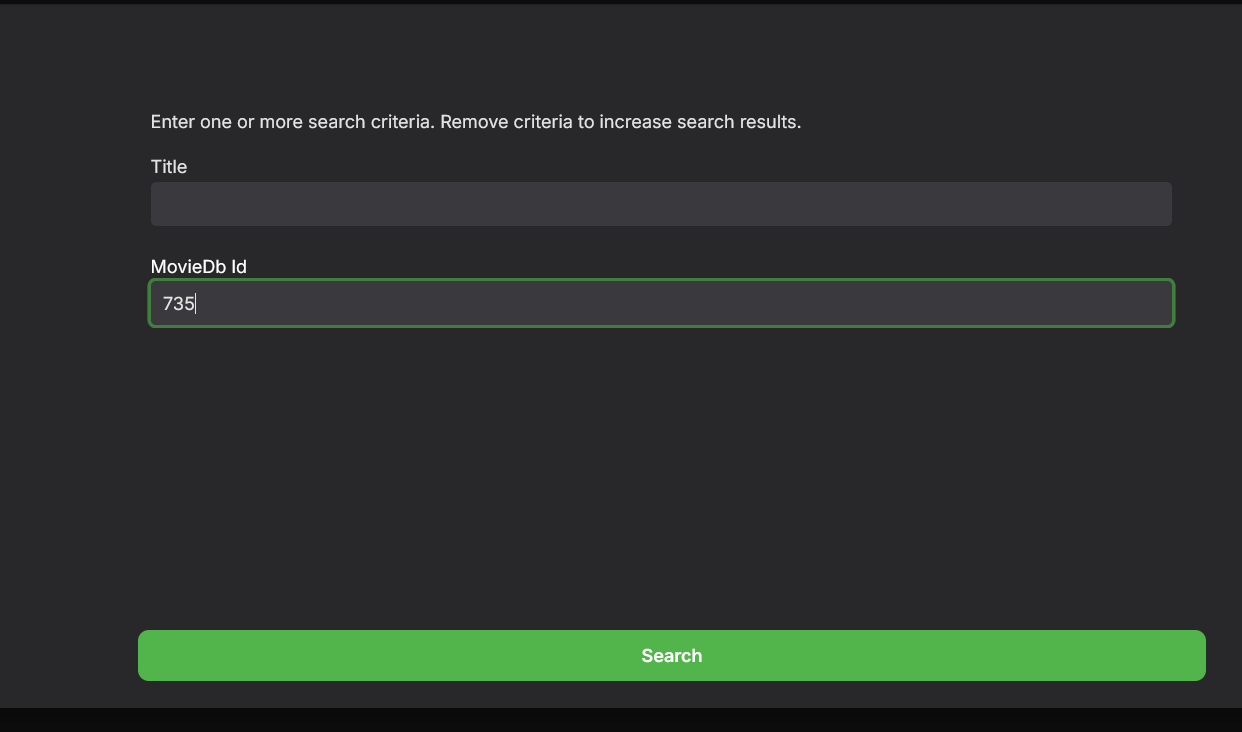Click the "Remove criteria to increase search results" text

620,122
